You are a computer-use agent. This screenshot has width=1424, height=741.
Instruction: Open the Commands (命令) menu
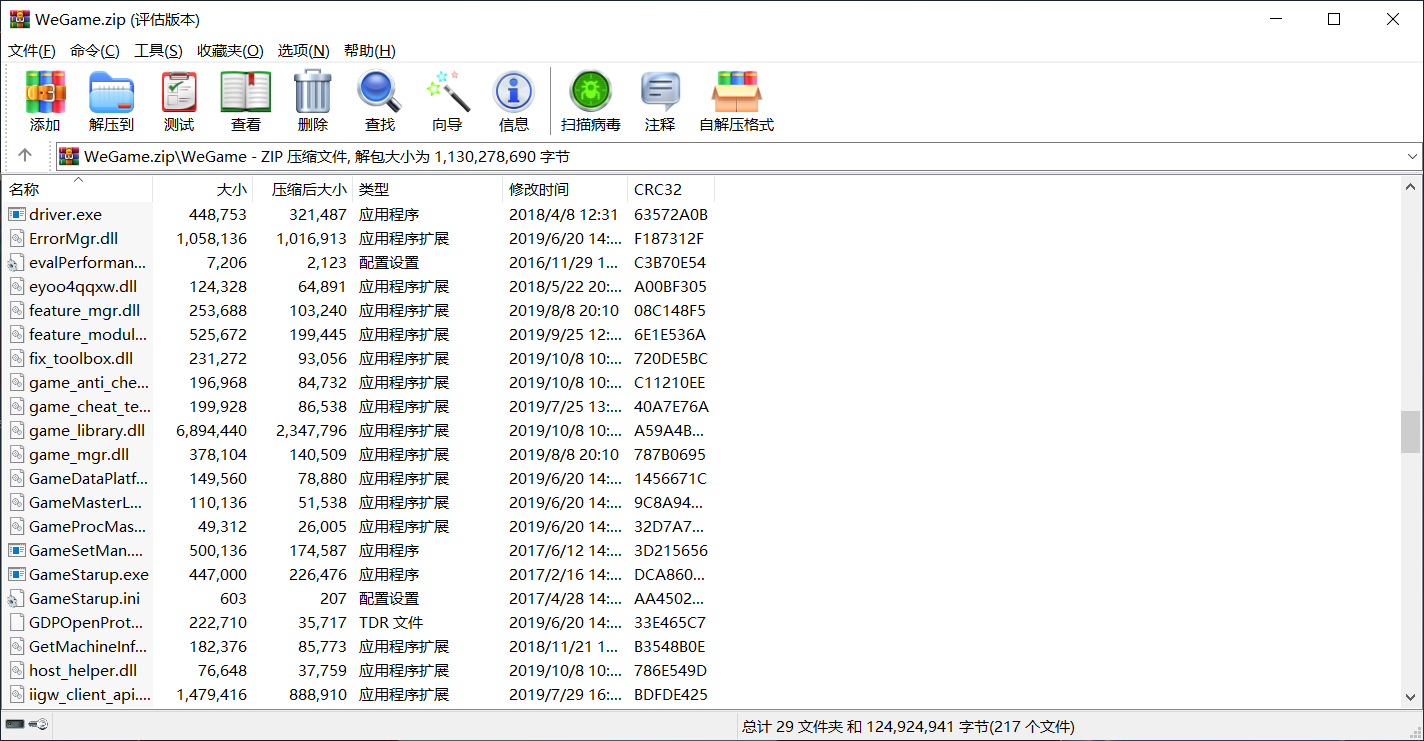(x=95, y=51)
